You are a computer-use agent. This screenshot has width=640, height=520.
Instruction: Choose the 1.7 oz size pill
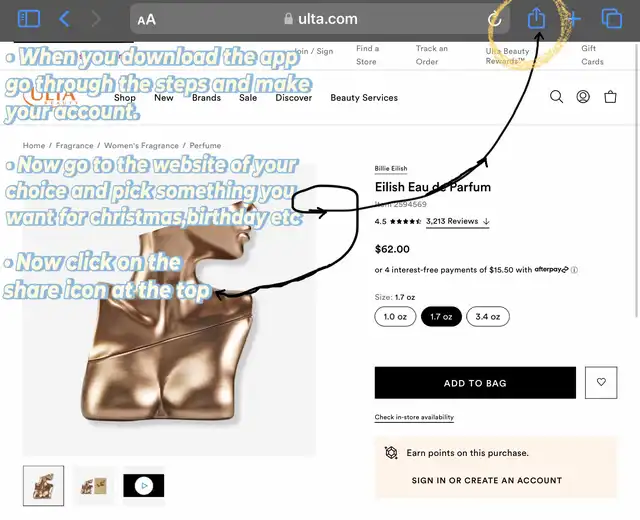(x=441, y=317)
